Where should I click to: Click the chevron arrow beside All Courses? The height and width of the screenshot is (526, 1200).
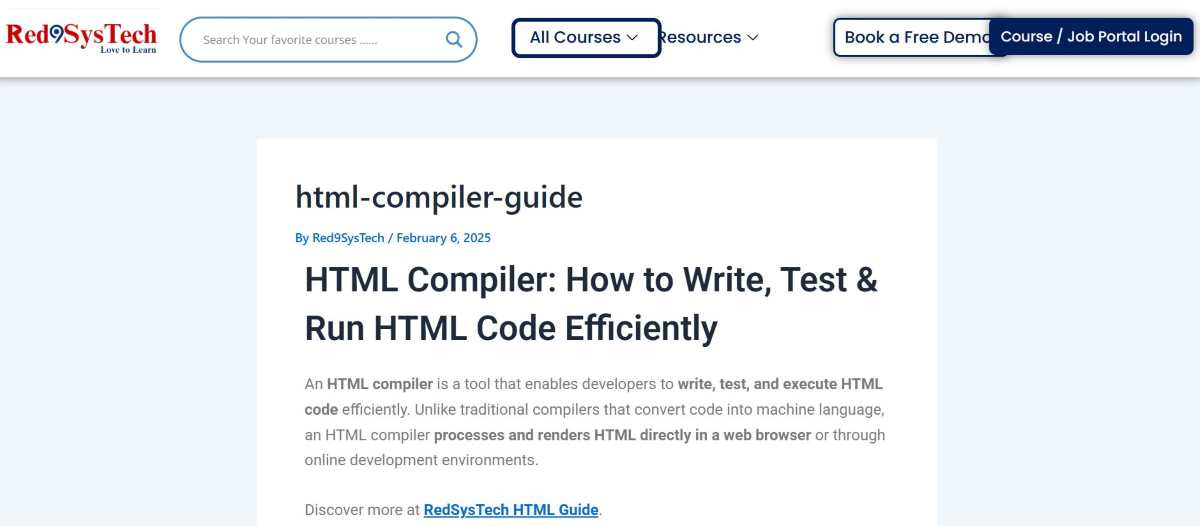pyautogui.click(x=632, y=38)
